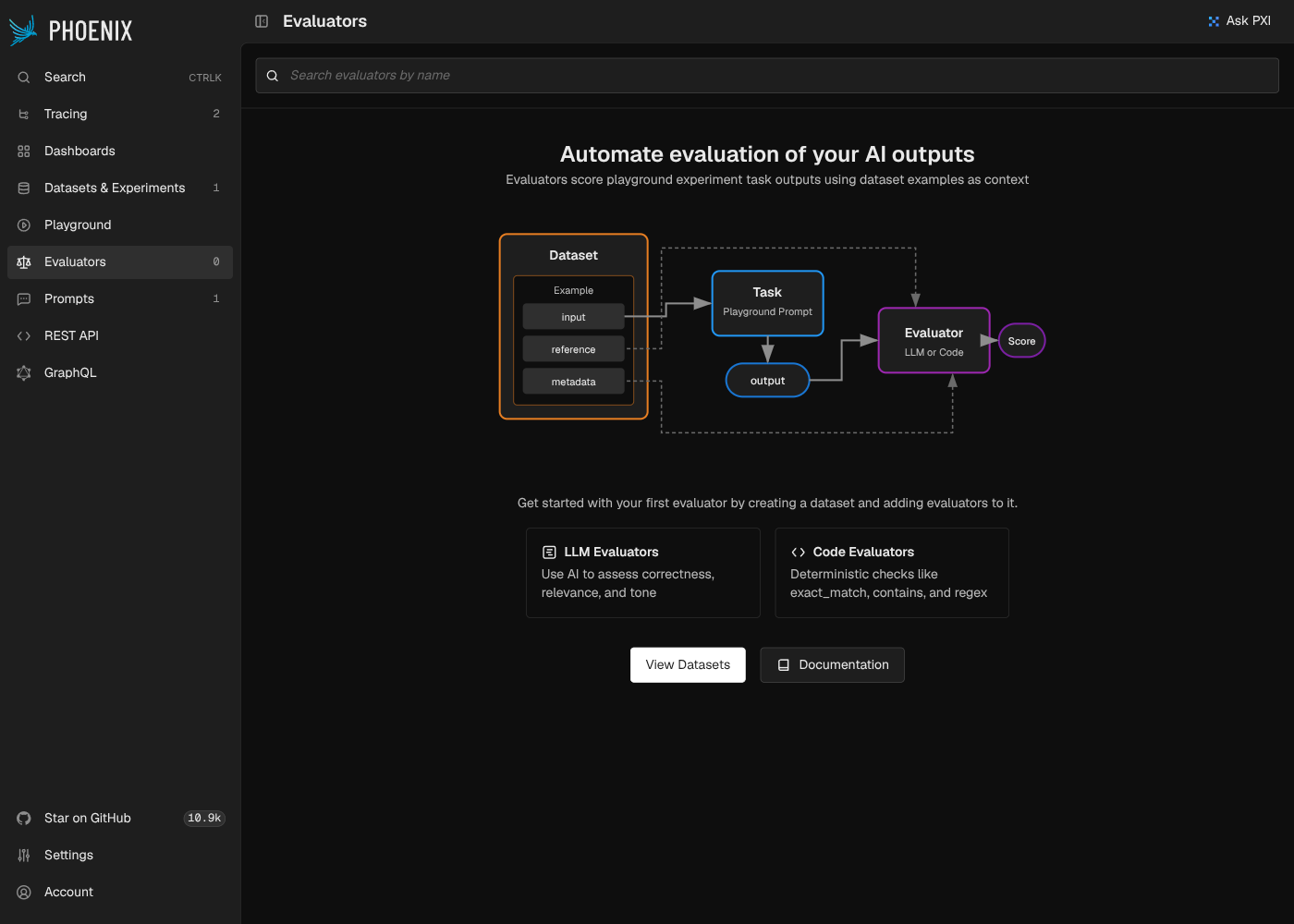Click the metadata row in Dataset diagram
Viewport: 1294px width, 924px height.
click(x=574, y=382)
